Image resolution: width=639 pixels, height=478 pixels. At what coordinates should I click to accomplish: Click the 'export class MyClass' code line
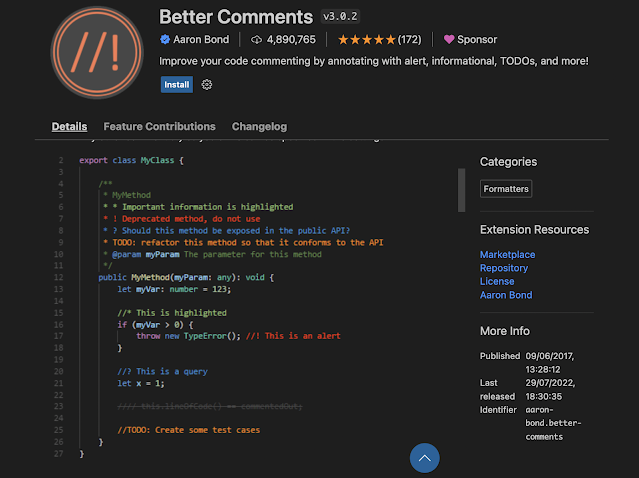[131, 160]
